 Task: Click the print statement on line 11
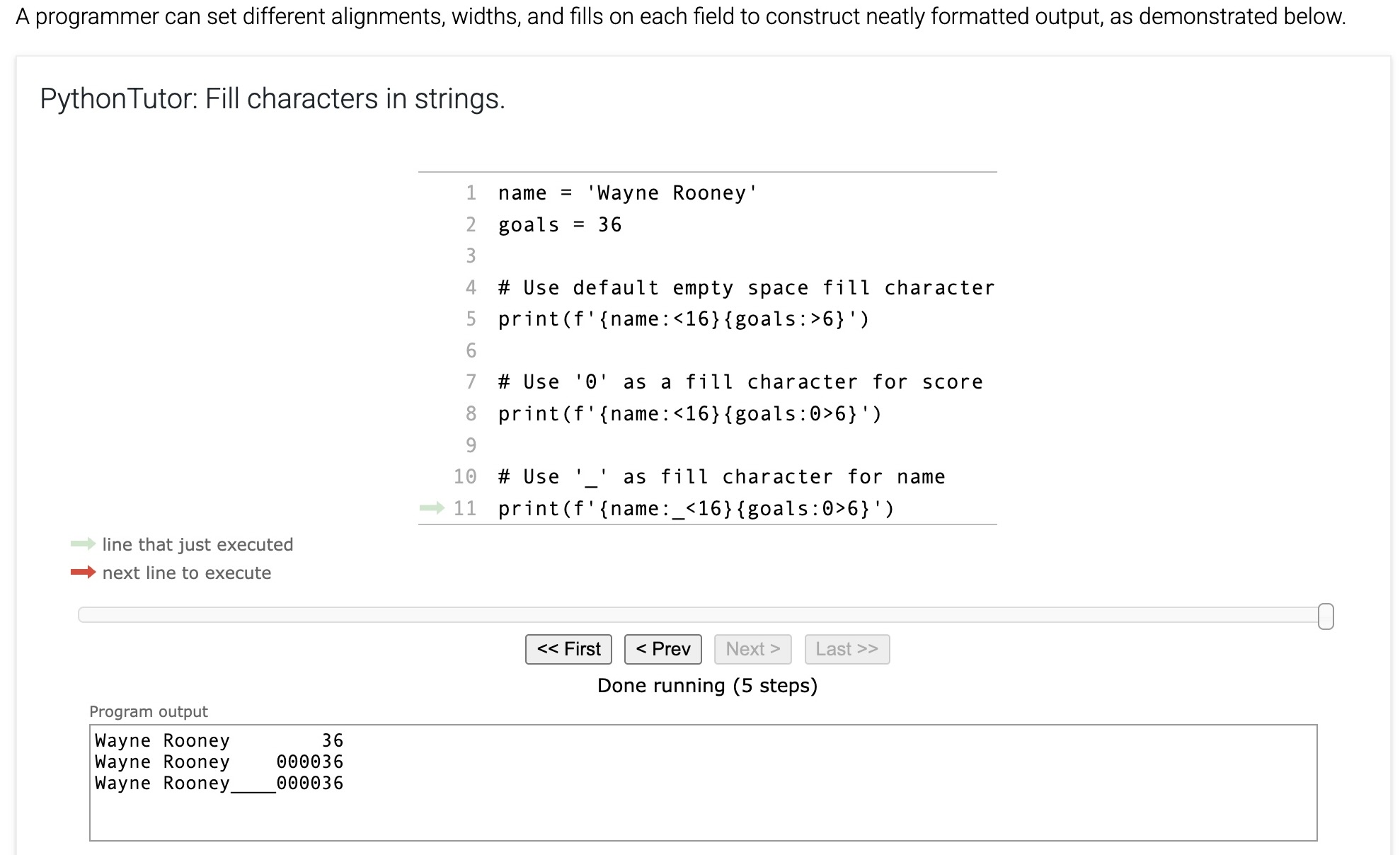pyautogui.click(x=696, y=509)
